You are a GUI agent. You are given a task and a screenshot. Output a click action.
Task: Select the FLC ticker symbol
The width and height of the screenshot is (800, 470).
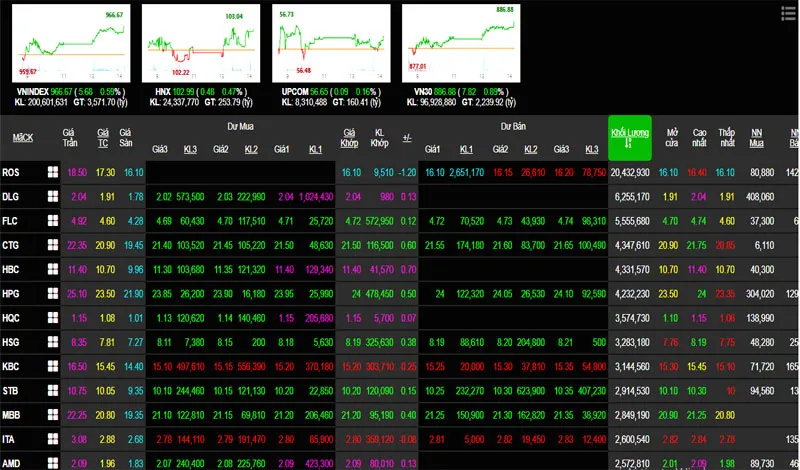[10, 221]
